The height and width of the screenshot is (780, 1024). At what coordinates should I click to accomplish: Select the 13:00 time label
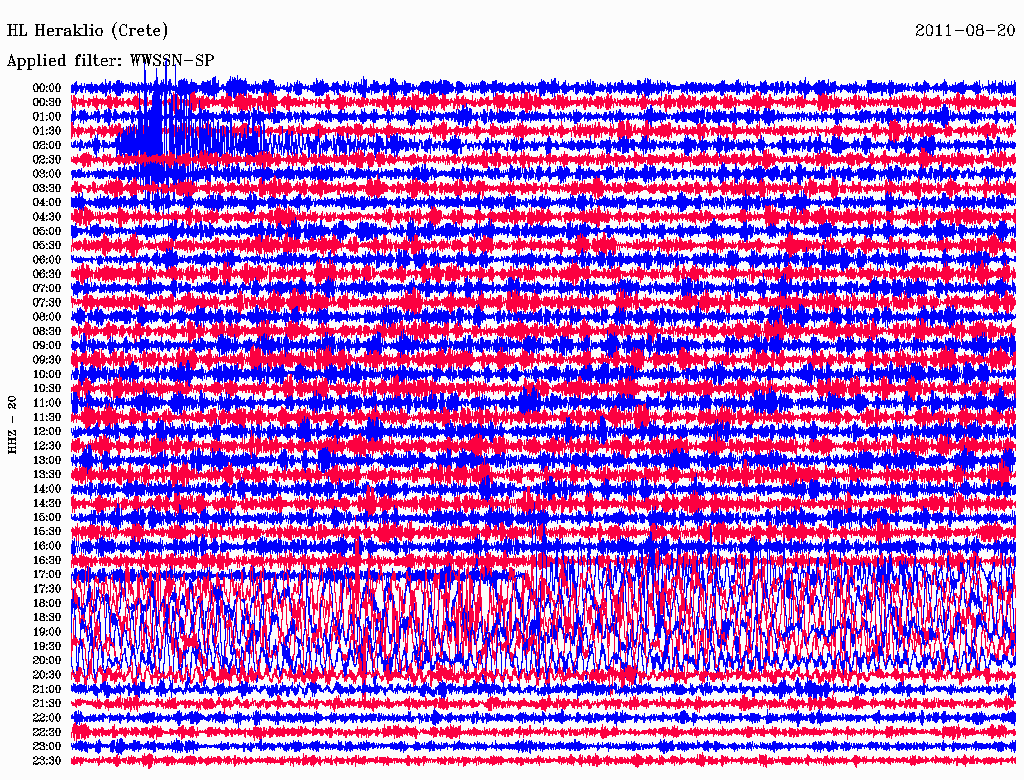47,460
